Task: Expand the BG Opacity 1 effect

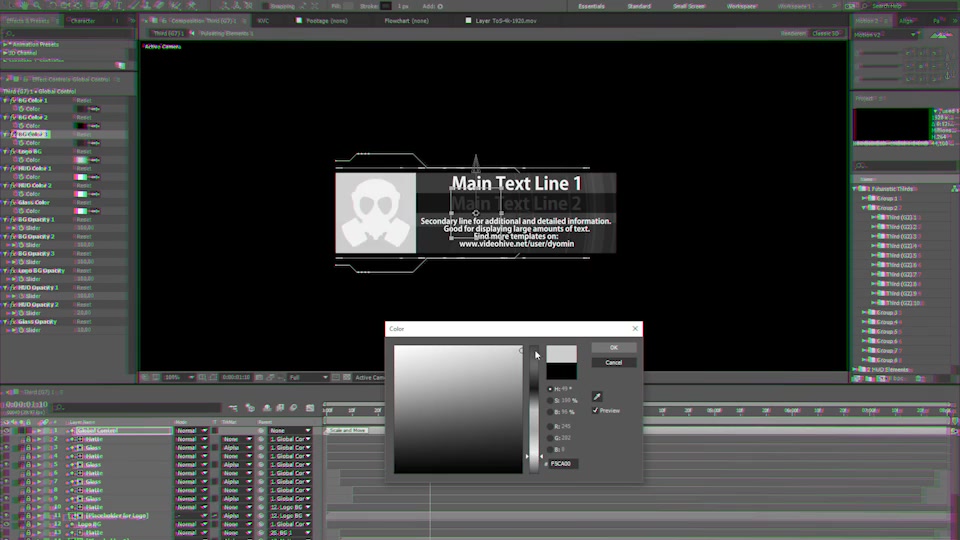Action: [x=6, y=220]
